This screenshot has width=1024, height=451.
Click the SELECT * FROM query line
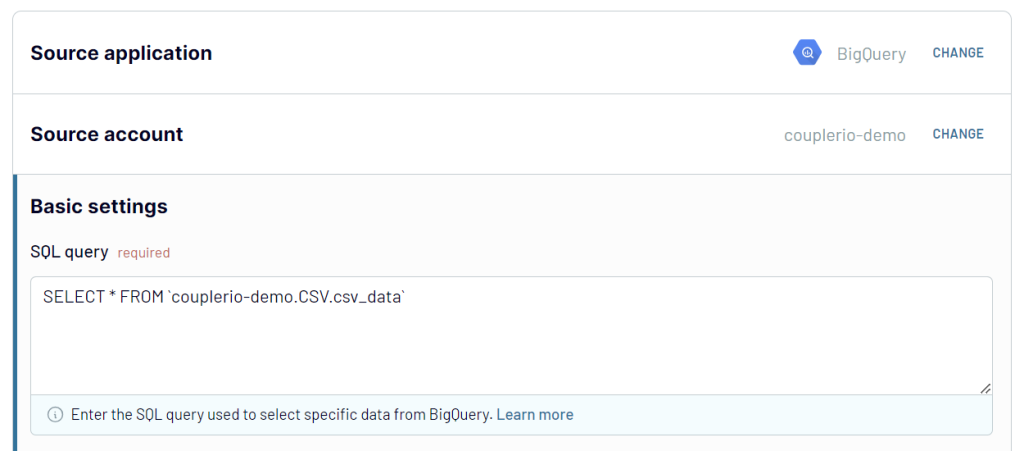[x=225, y=297]
